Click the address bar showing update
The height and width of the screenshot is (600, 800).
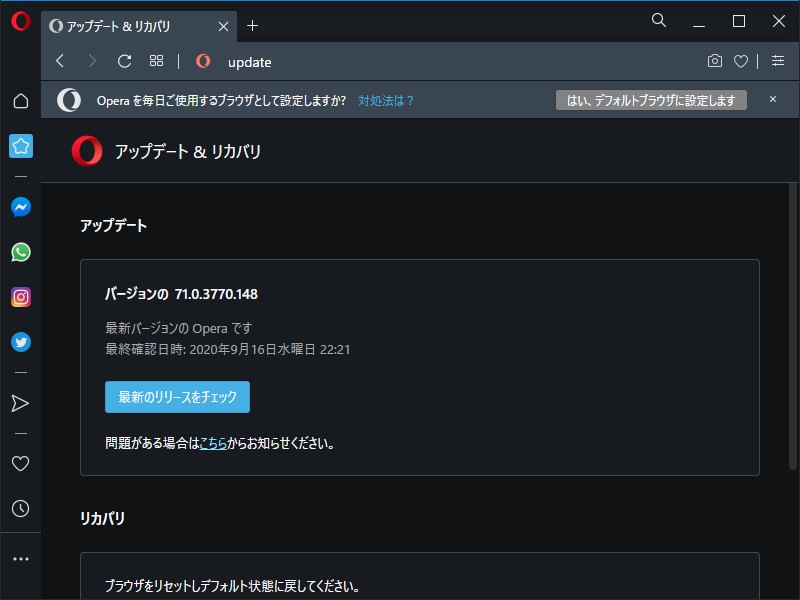459,62
